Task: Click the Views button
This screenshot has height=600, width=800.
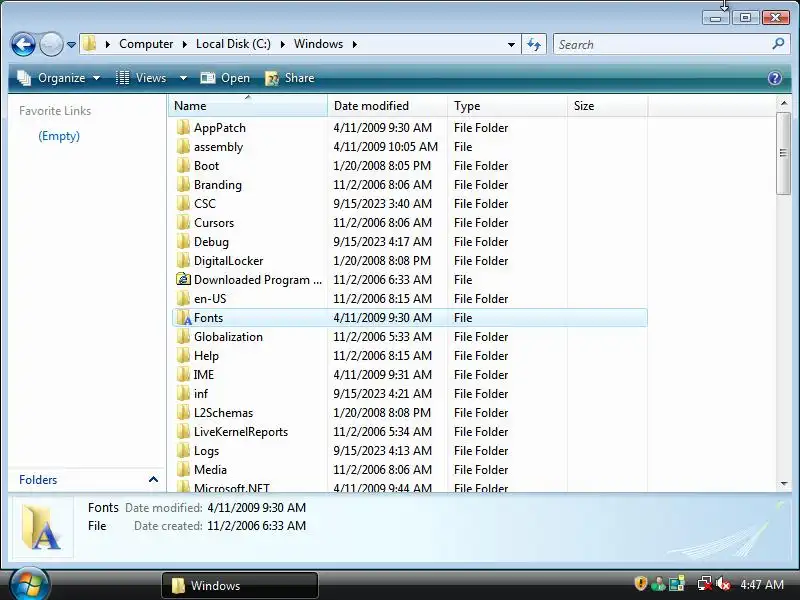Action: tap(142, 78)
